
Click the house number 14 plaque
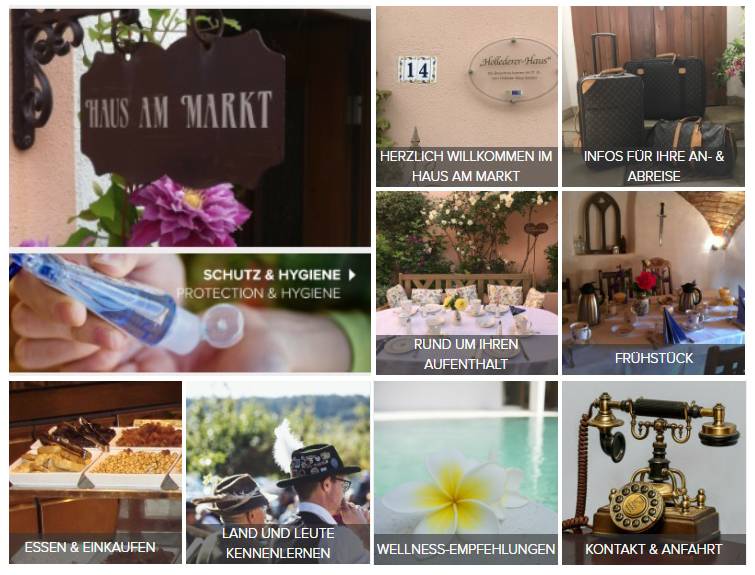click(417, 70)
